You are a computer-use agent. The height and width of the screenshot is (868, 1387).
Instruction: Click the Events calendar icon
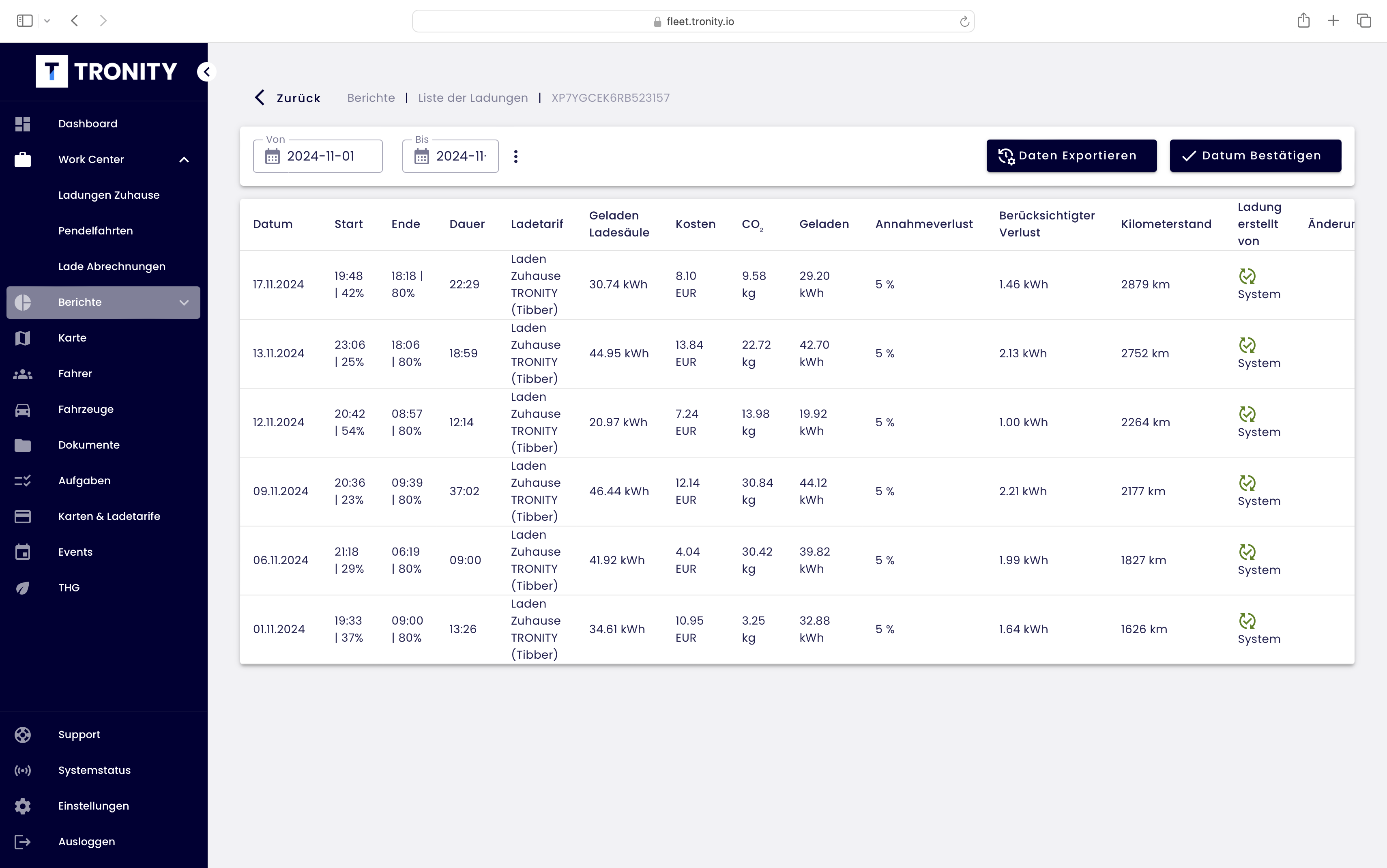22,552
